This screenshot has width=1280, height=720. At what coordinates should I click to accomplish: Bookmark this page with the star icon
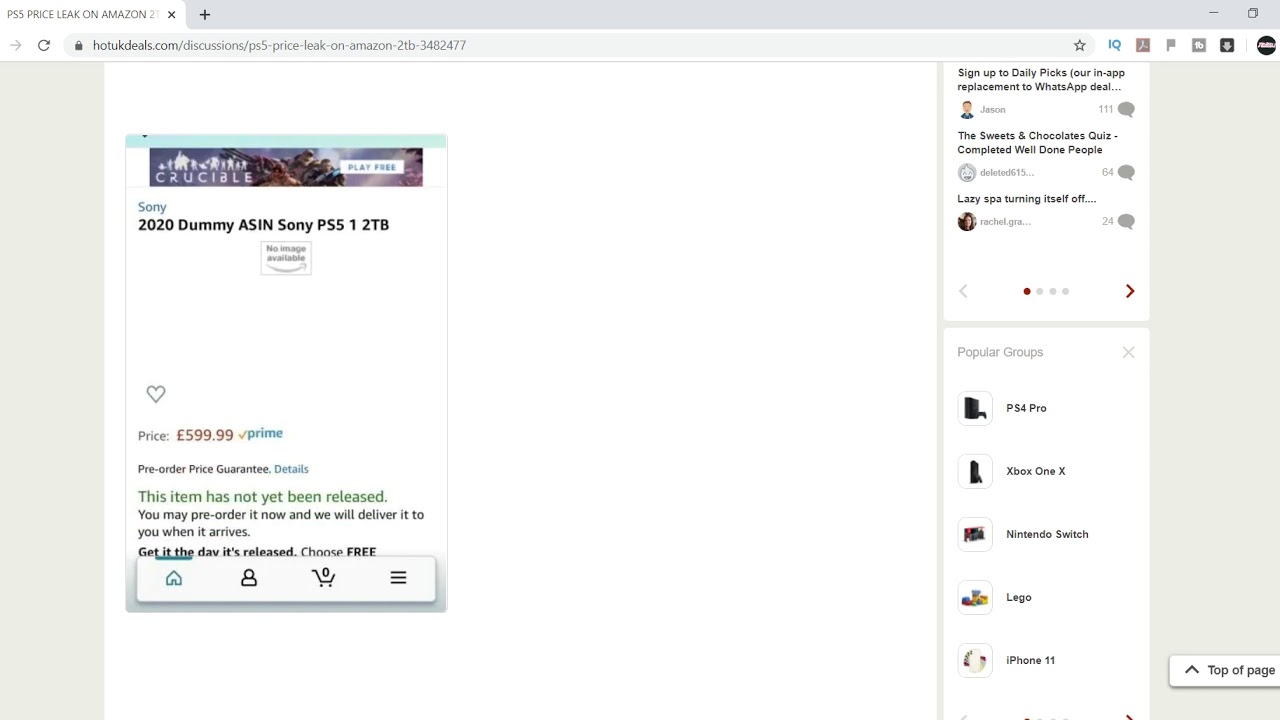pos(1080,45)
